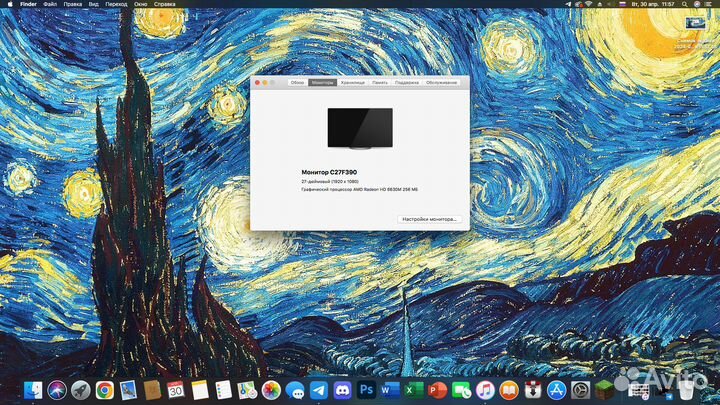Screen dimensions: 720x405
Task: Open the Правка menu
Action: click(73, 4)
